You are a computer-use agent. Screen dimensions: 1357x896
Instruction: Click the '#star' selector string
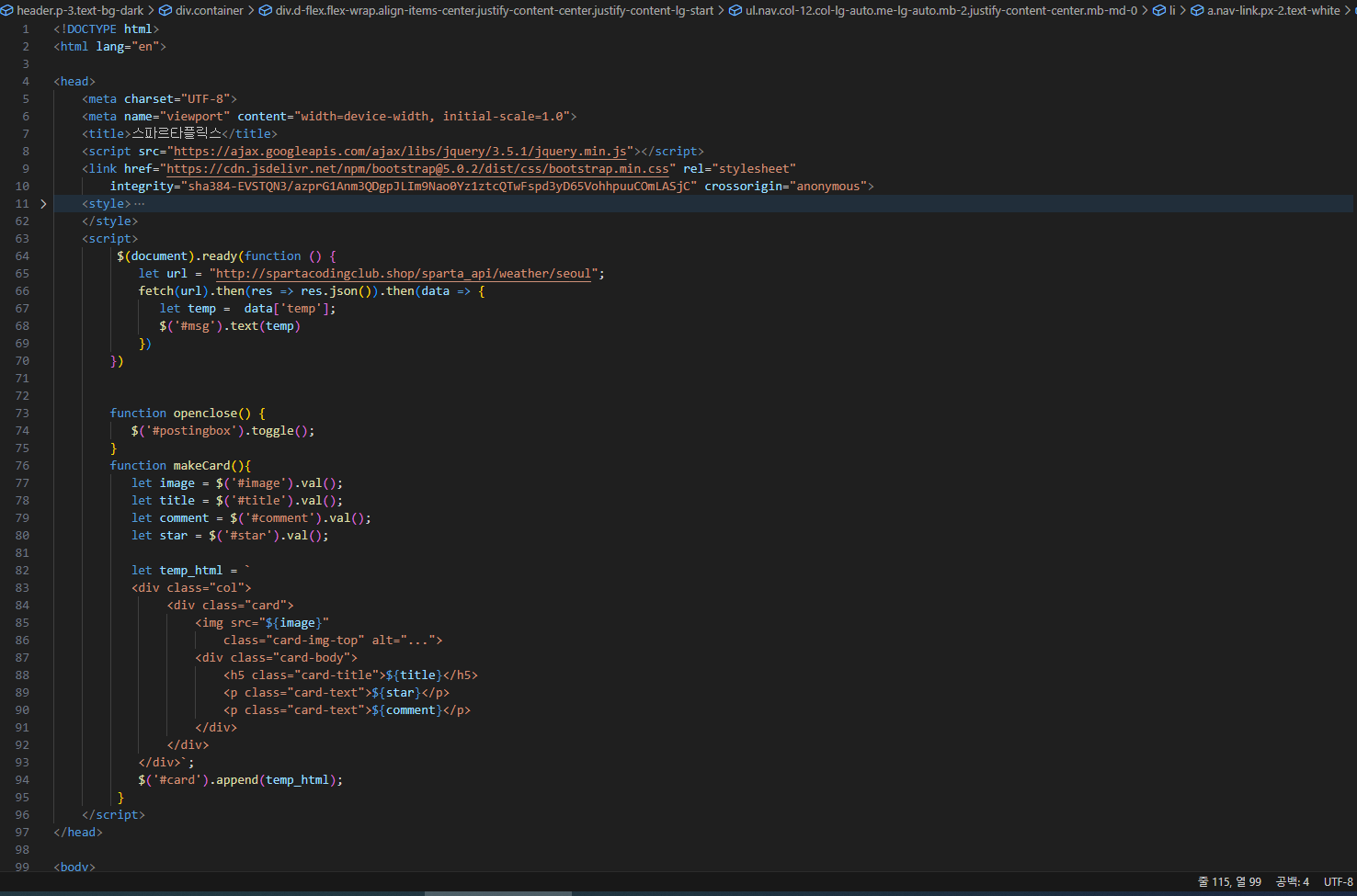[248, 536]
